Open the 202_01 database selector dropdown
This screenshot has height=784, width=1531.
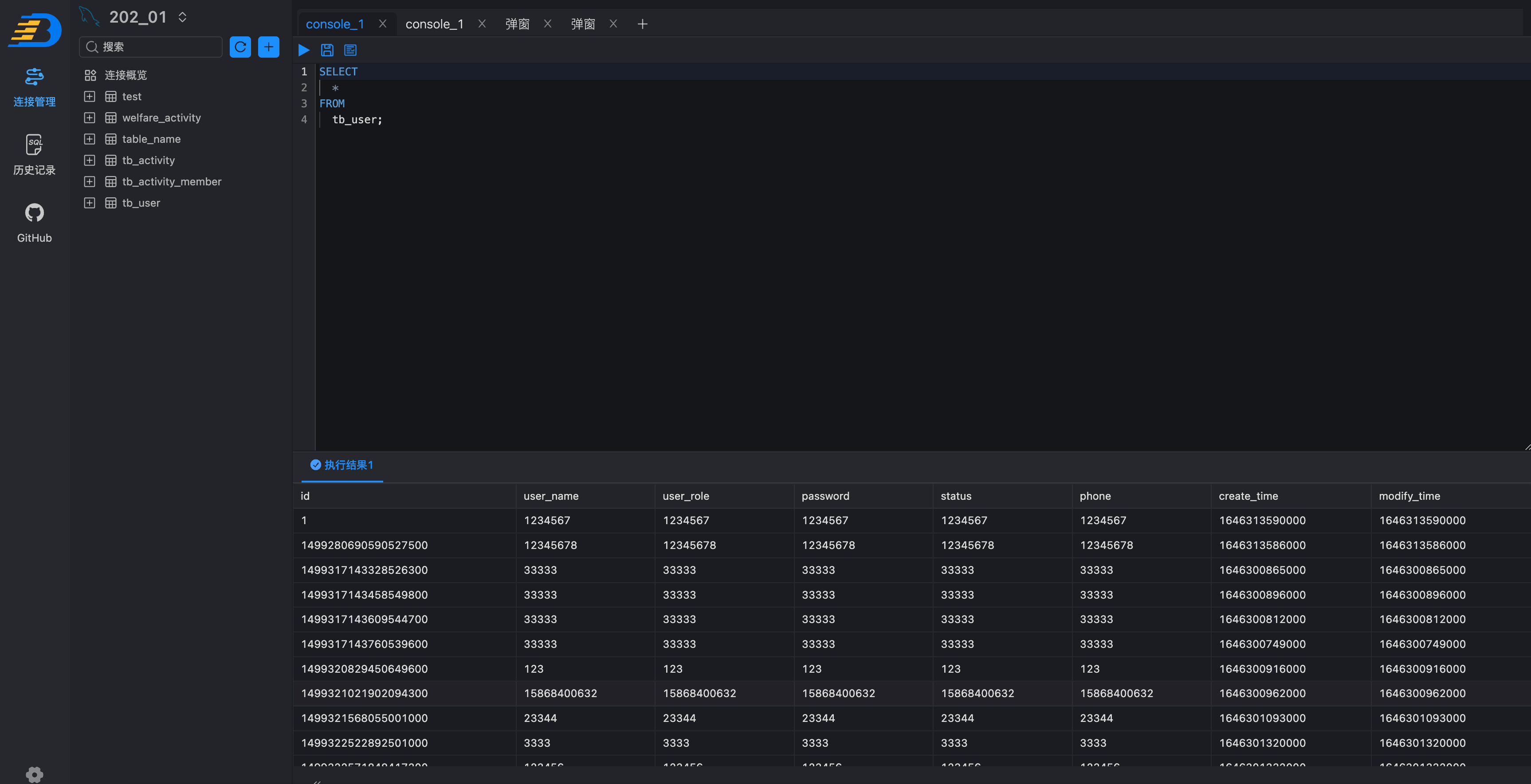[x=182, y=17]
